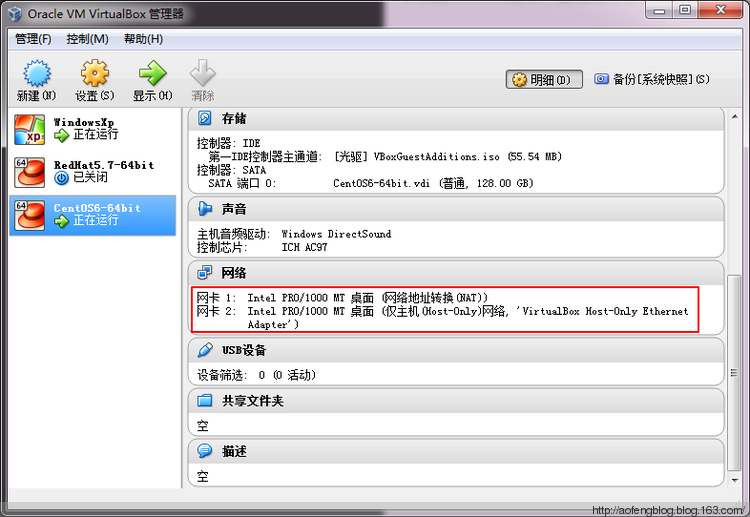Click the VirtualBox cube icon in title bar
The height and width of the screenshot is (517, 750).
click(15, 14)
